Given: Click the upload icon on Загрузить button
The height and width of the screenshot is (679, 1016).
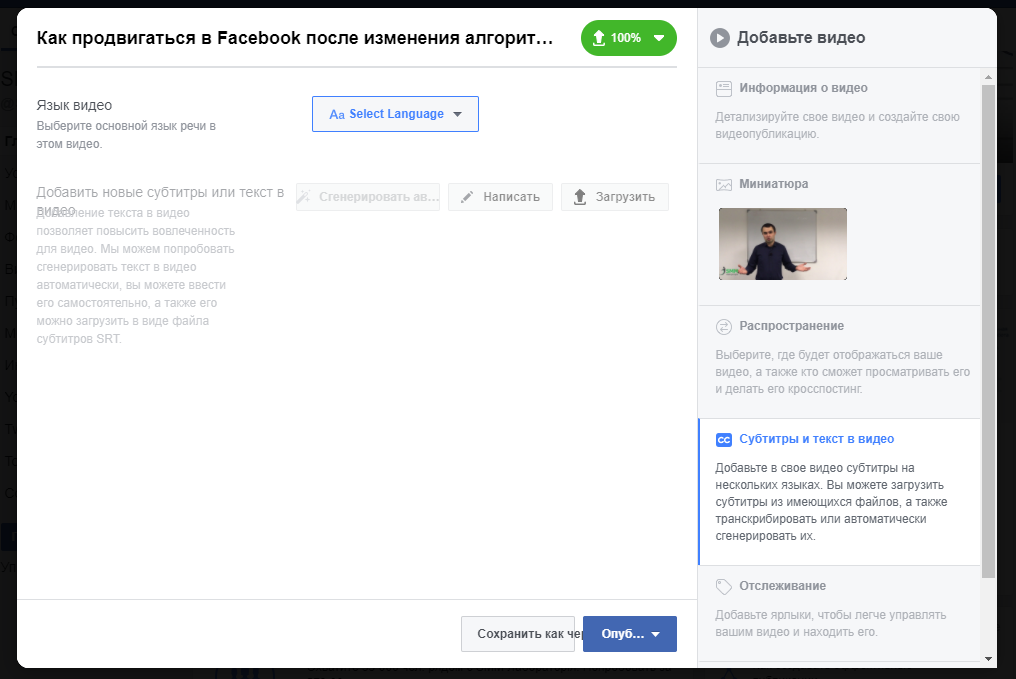Looking at the screenshot, I should [x=580, y=197].
